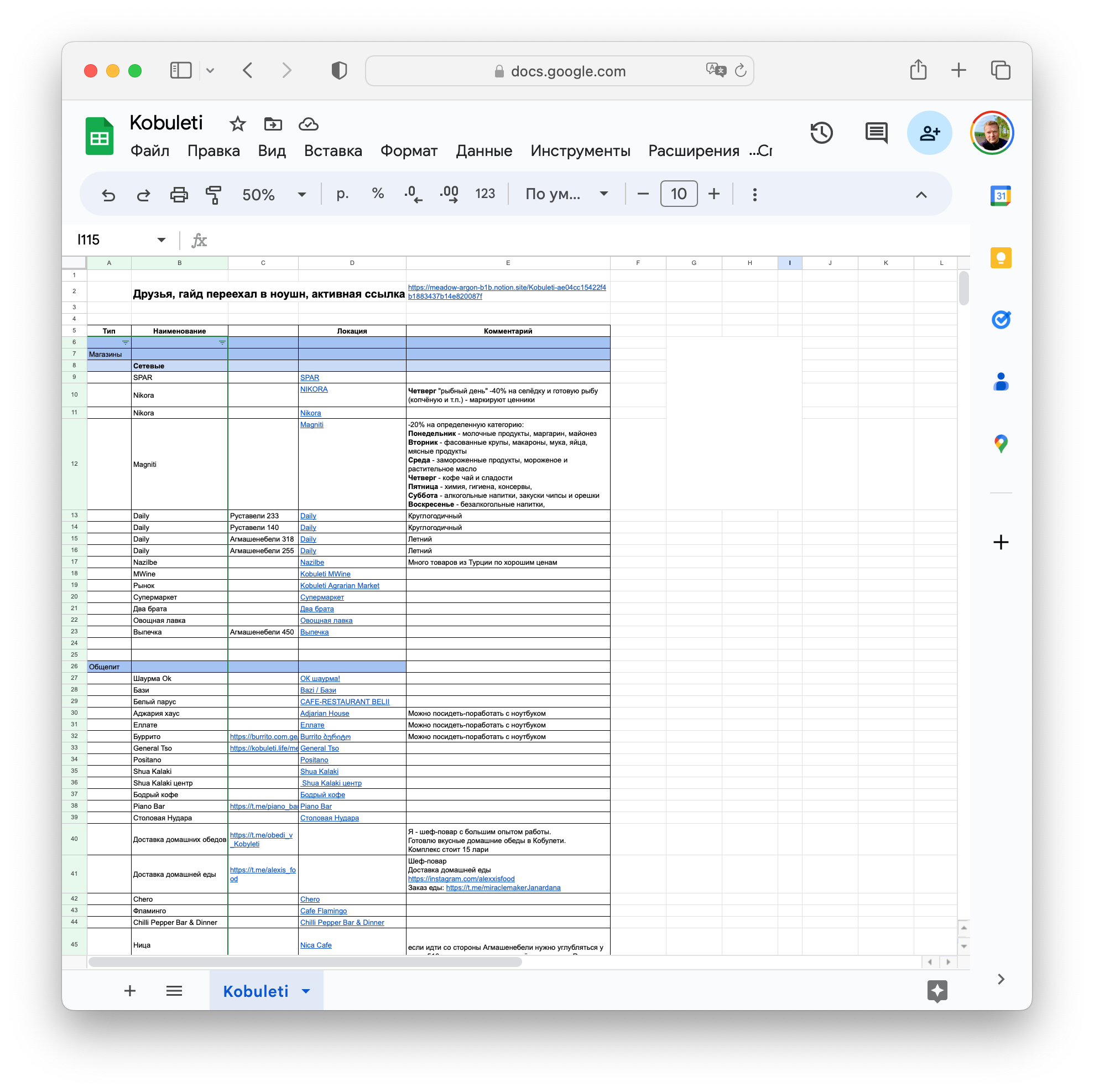Image resolution: width=1094 pixels, height=1092 pixels.
Task: Move document with folder icon
Action: 273,124
